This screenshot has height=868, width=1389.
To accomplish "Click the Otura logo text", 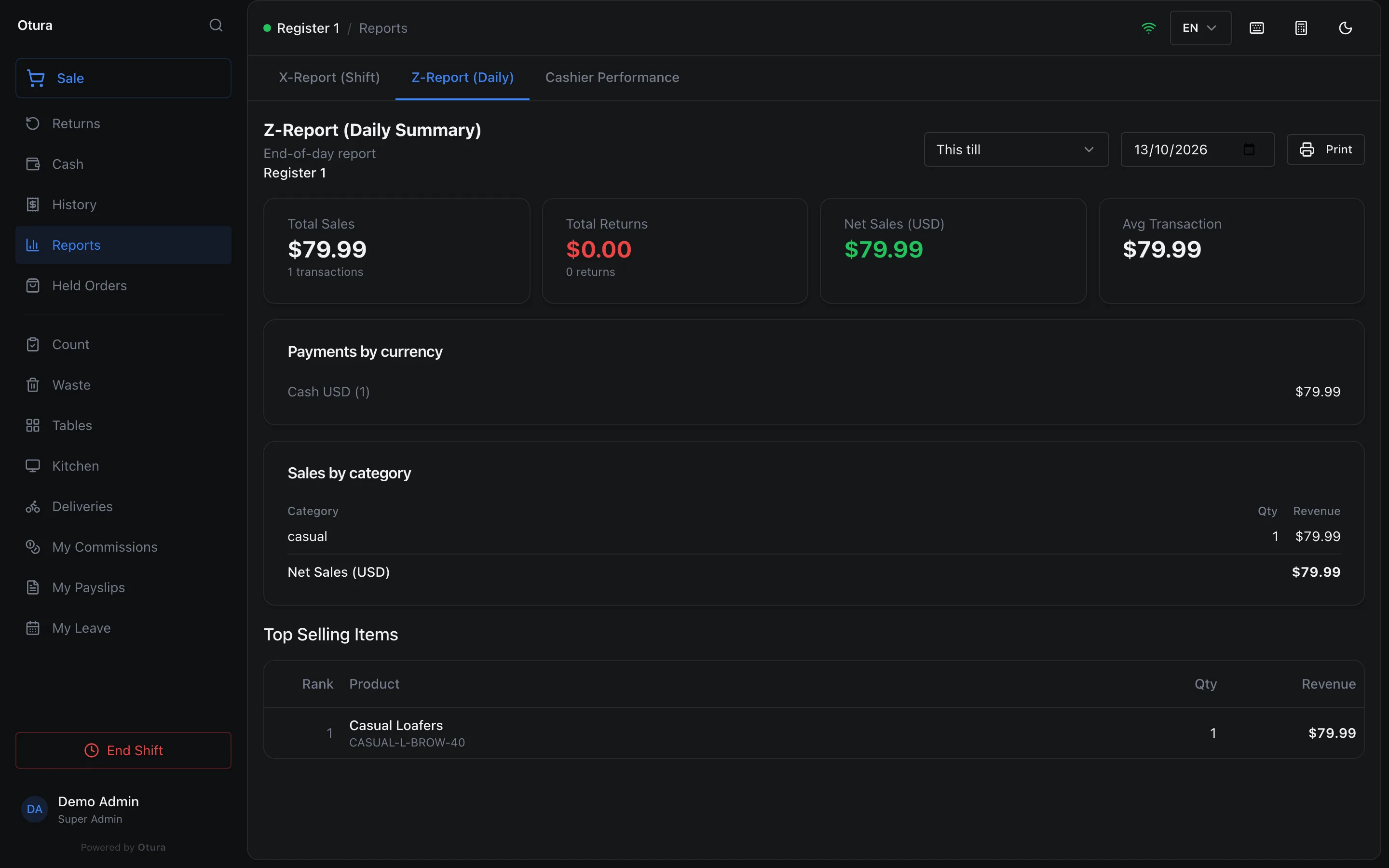I will coord(35,25).
